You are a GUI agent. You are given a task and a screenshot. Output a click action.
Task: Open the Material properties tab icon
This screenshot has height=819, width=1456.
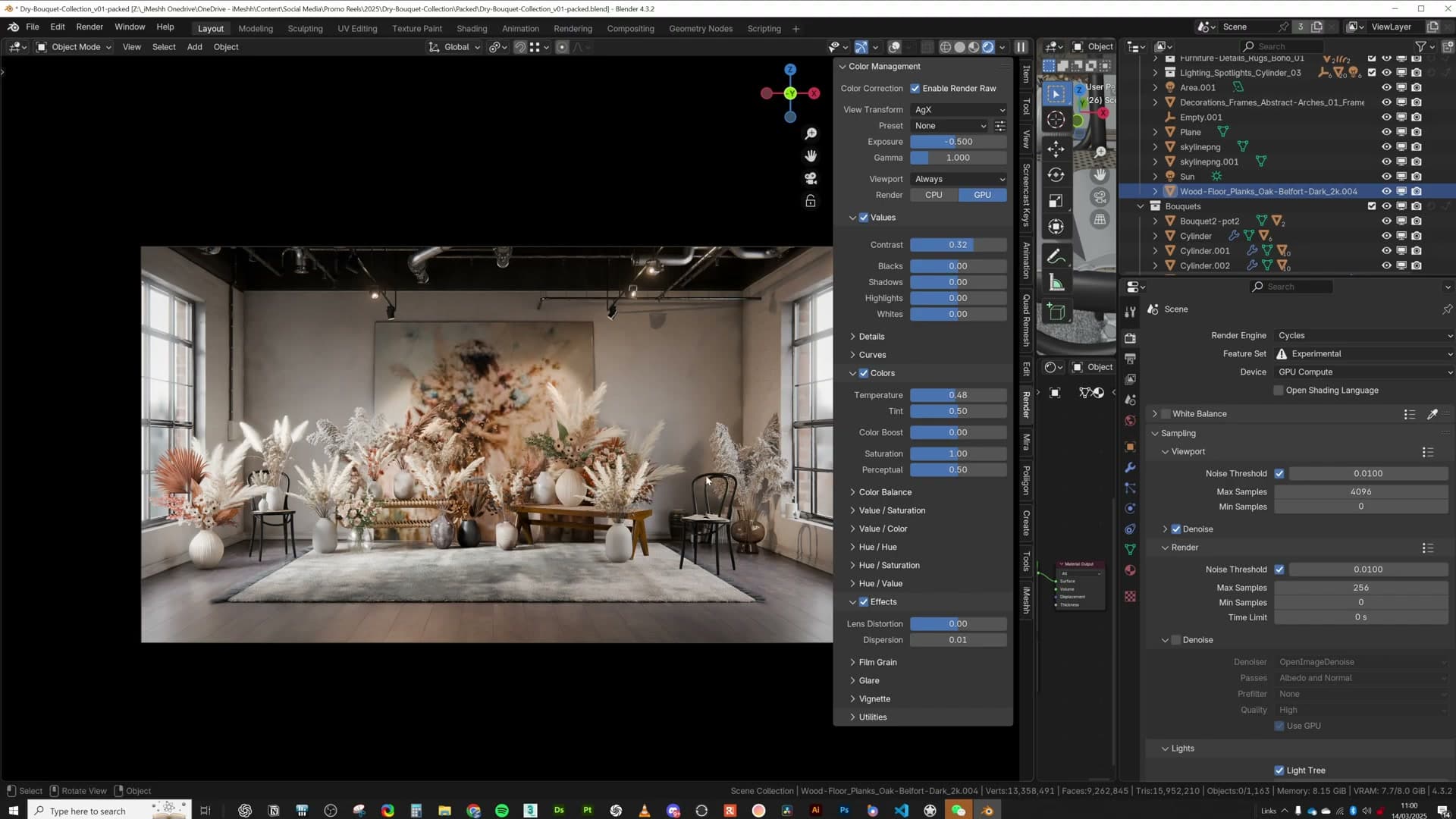[x=1130, y=570]
